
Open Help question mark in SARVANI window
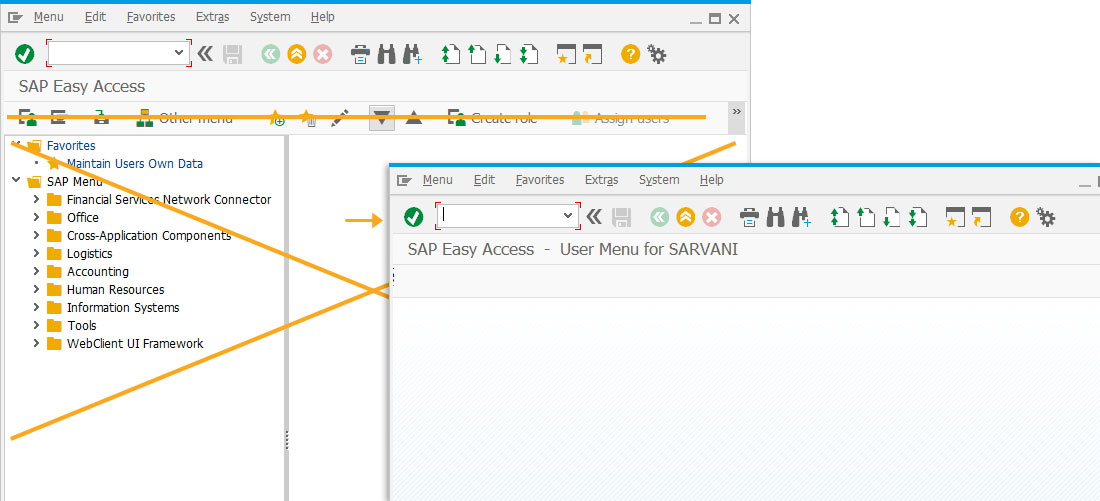coord(1019,217)
